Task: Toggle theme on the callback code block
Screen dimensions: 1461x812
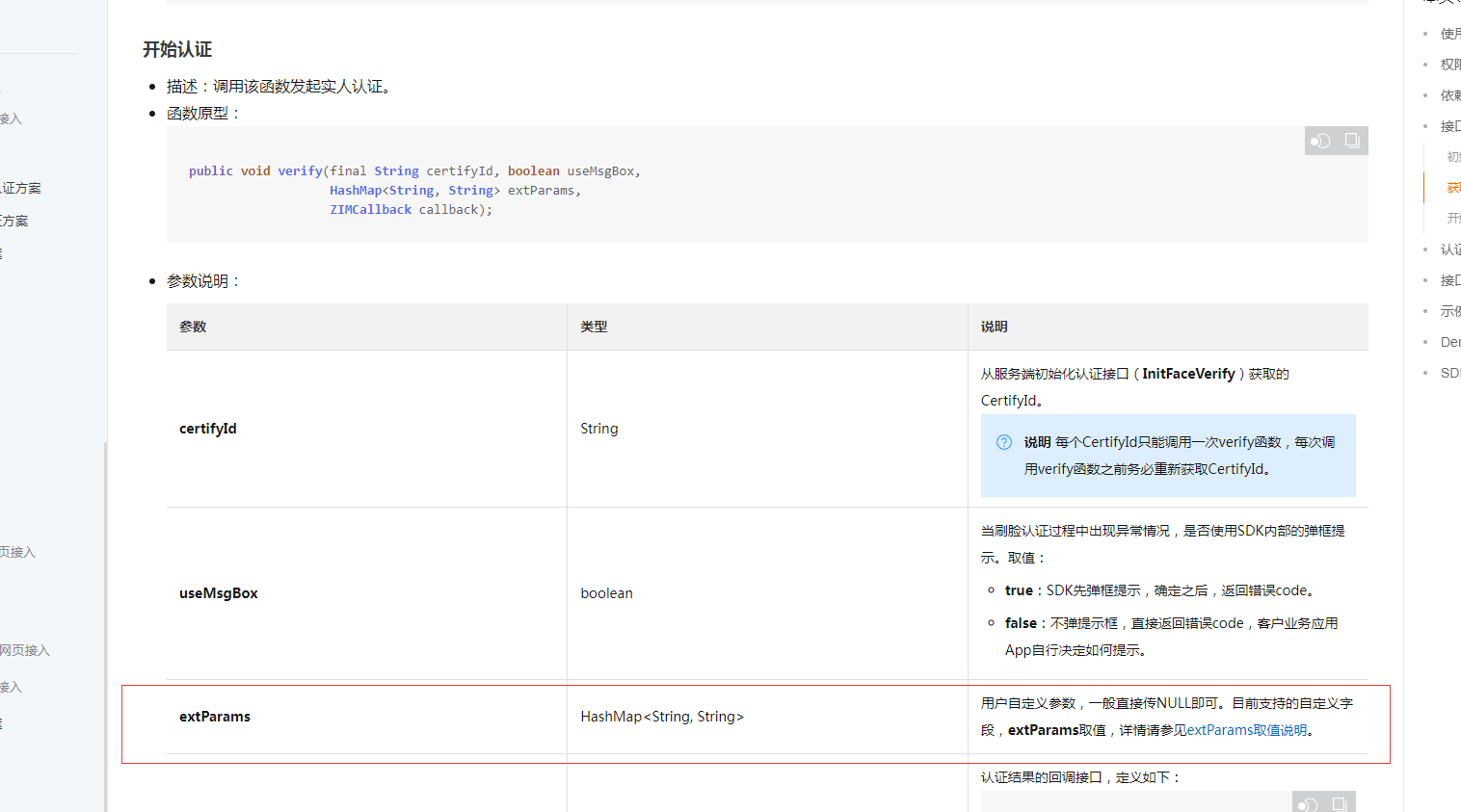Action: pos(1308,804)
